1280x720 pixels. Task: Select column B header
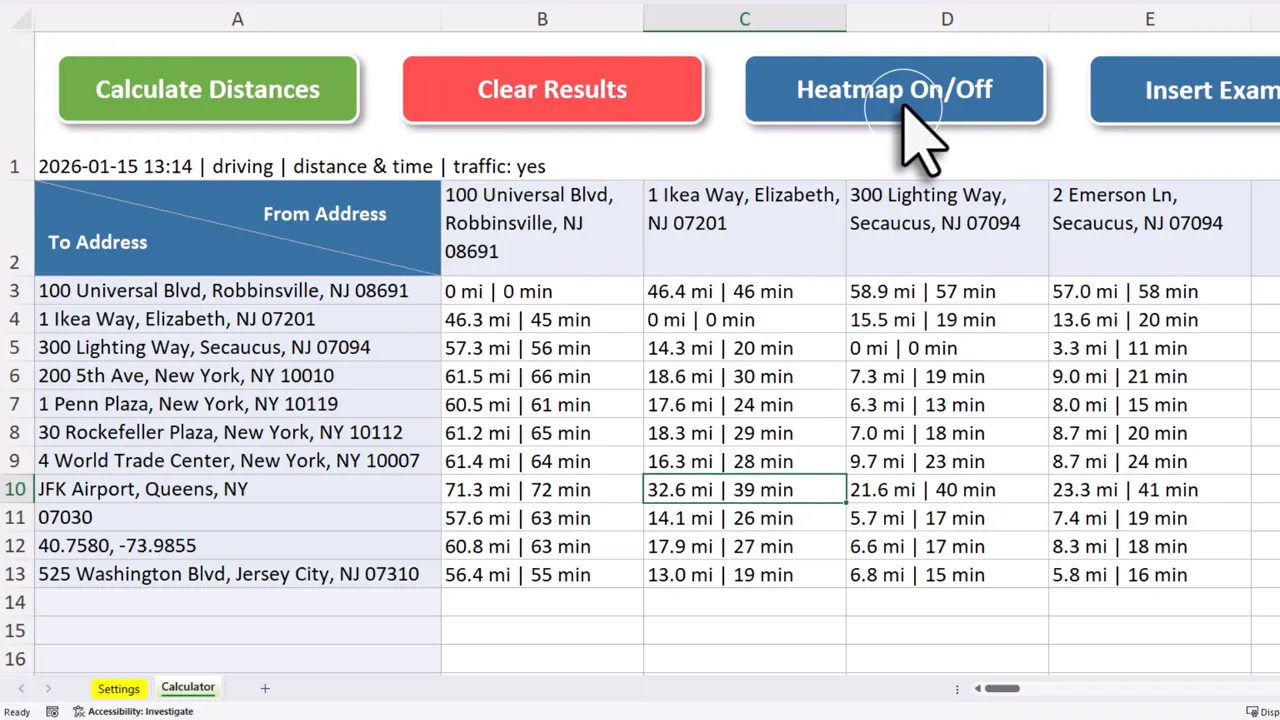pos(542,19)
